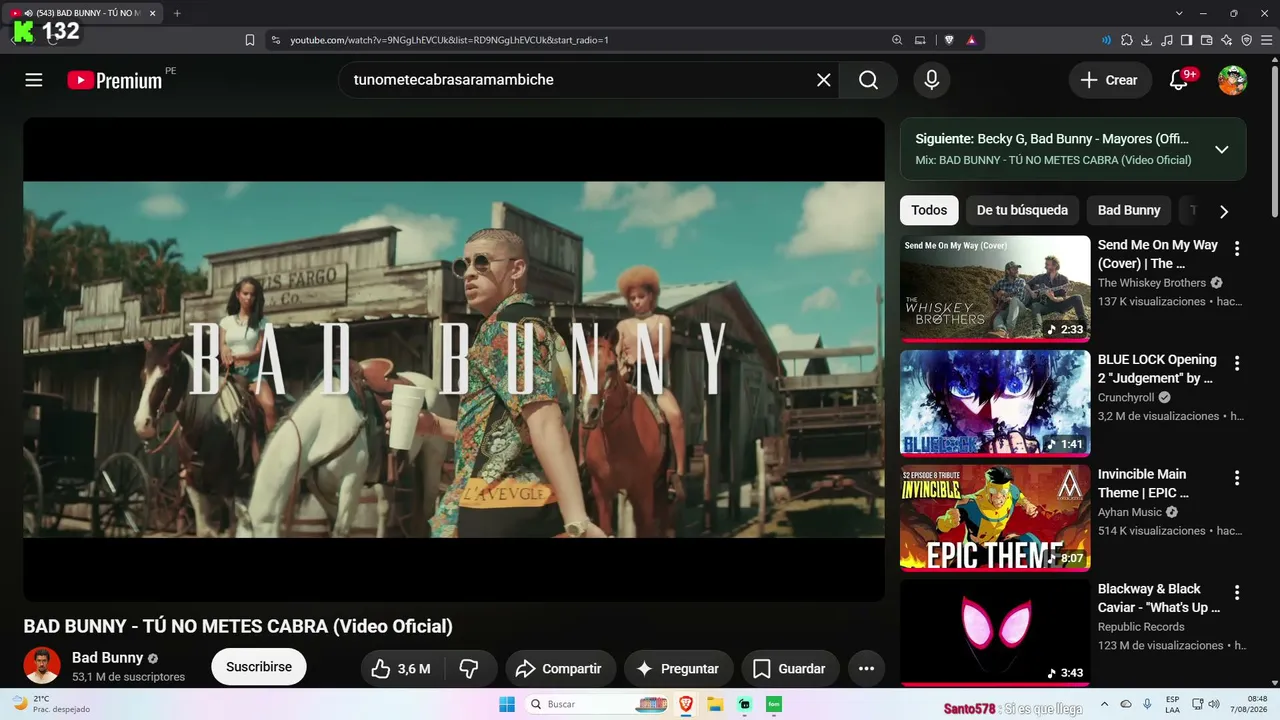Open Brave VPN shield icon
Image resolution: width=1280 pixels, height=720 pixels.
pos(1247,40)
